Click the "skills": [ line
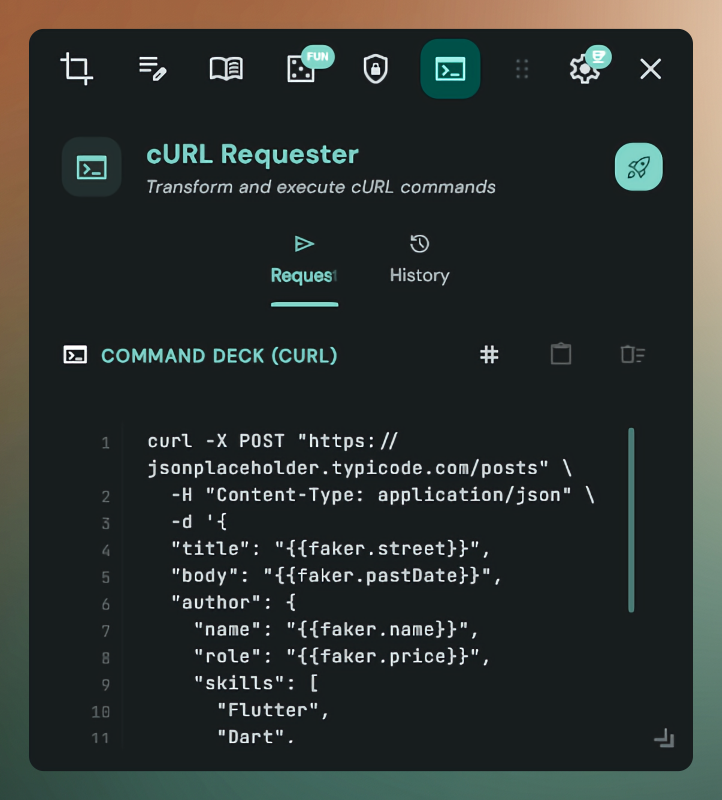This screenshot has height=800, width=722. (x=256, y=683)
